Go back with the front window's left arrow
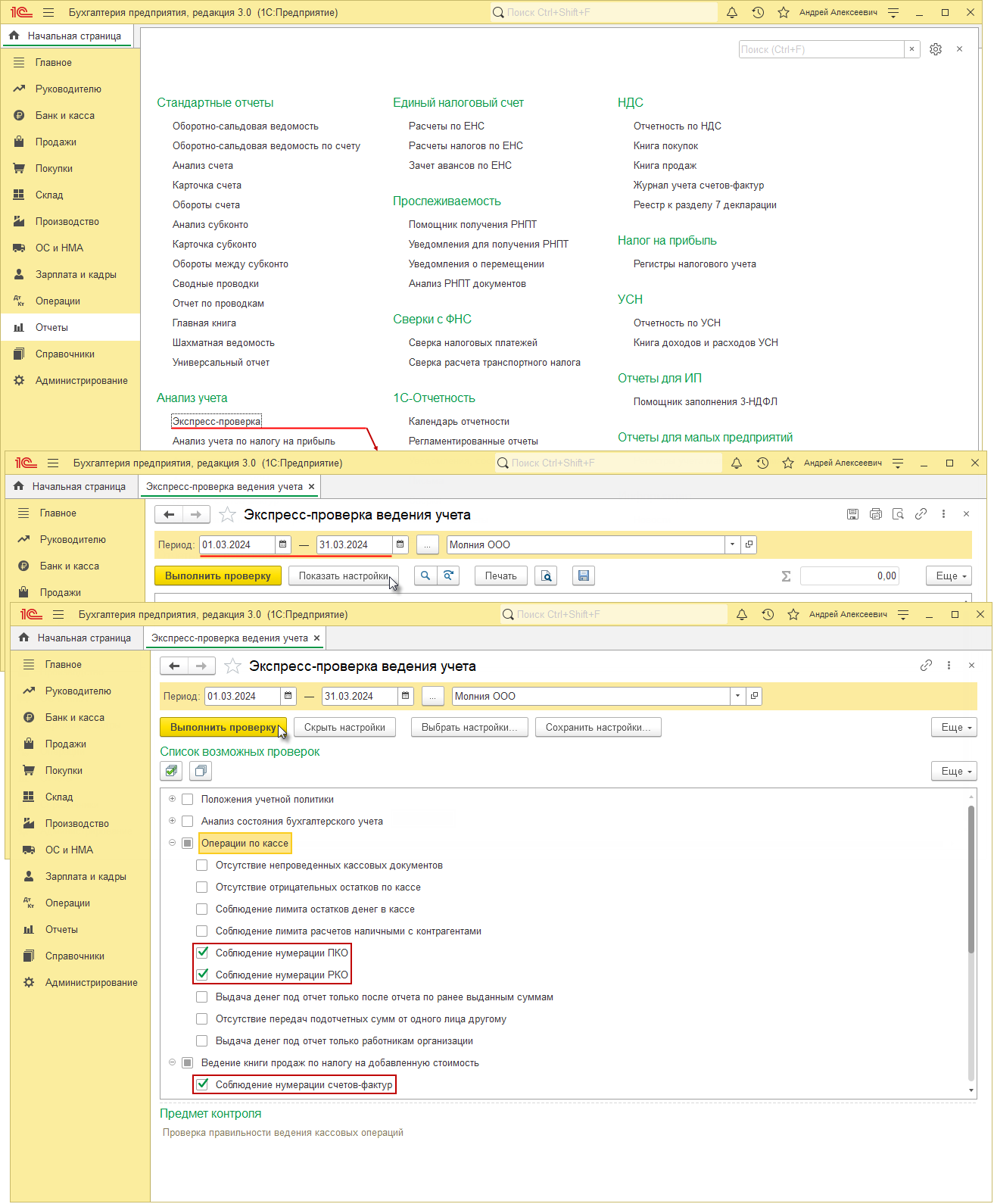 click(174, 666)
